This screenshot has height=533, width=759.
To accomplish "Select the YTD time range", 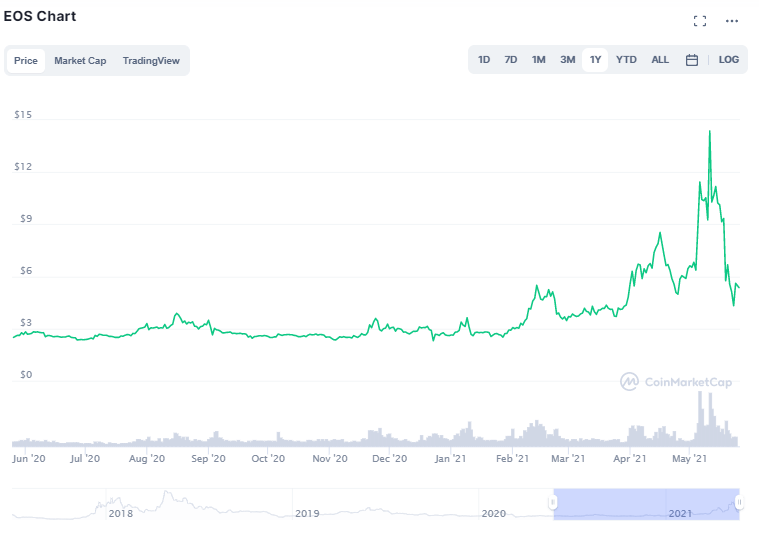I will tap(626, 60).
